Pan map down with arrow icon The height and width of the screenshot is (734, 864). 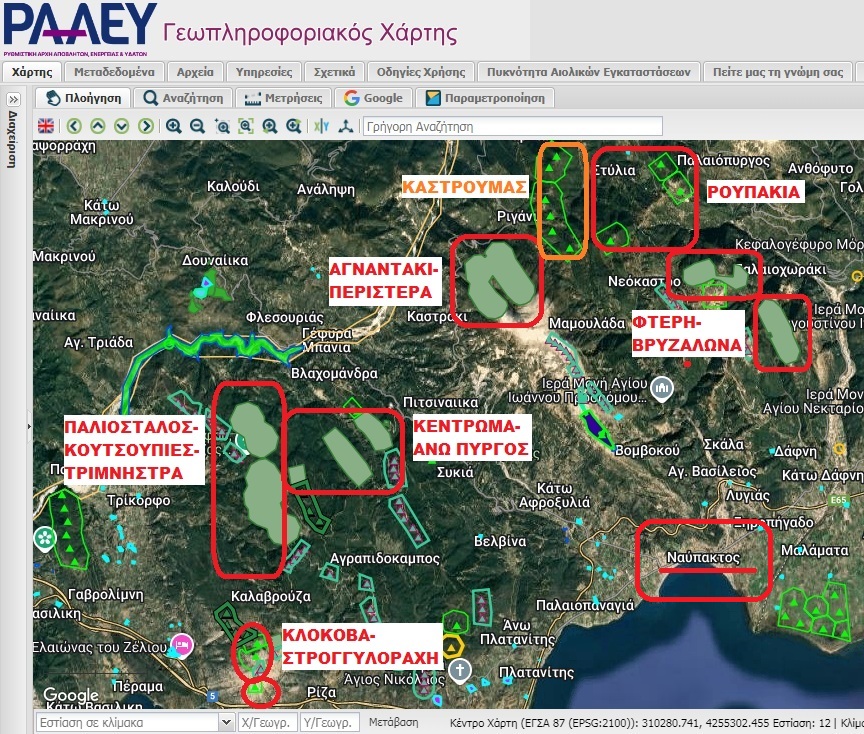(x=122, y=126)
